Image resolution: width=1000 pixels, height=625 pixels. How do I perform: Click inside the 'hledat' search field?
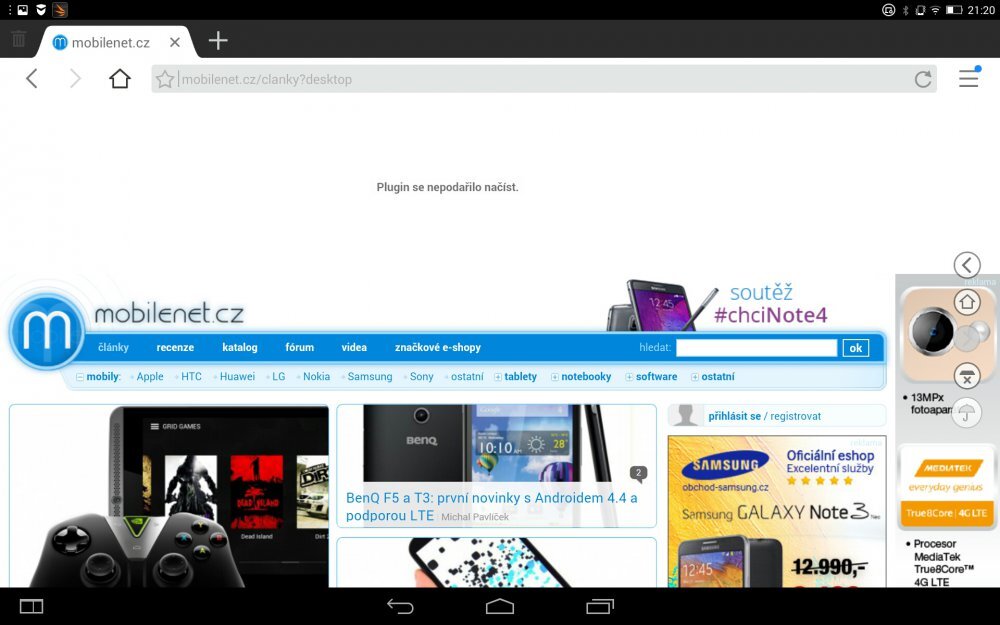[x=757, y=347]
